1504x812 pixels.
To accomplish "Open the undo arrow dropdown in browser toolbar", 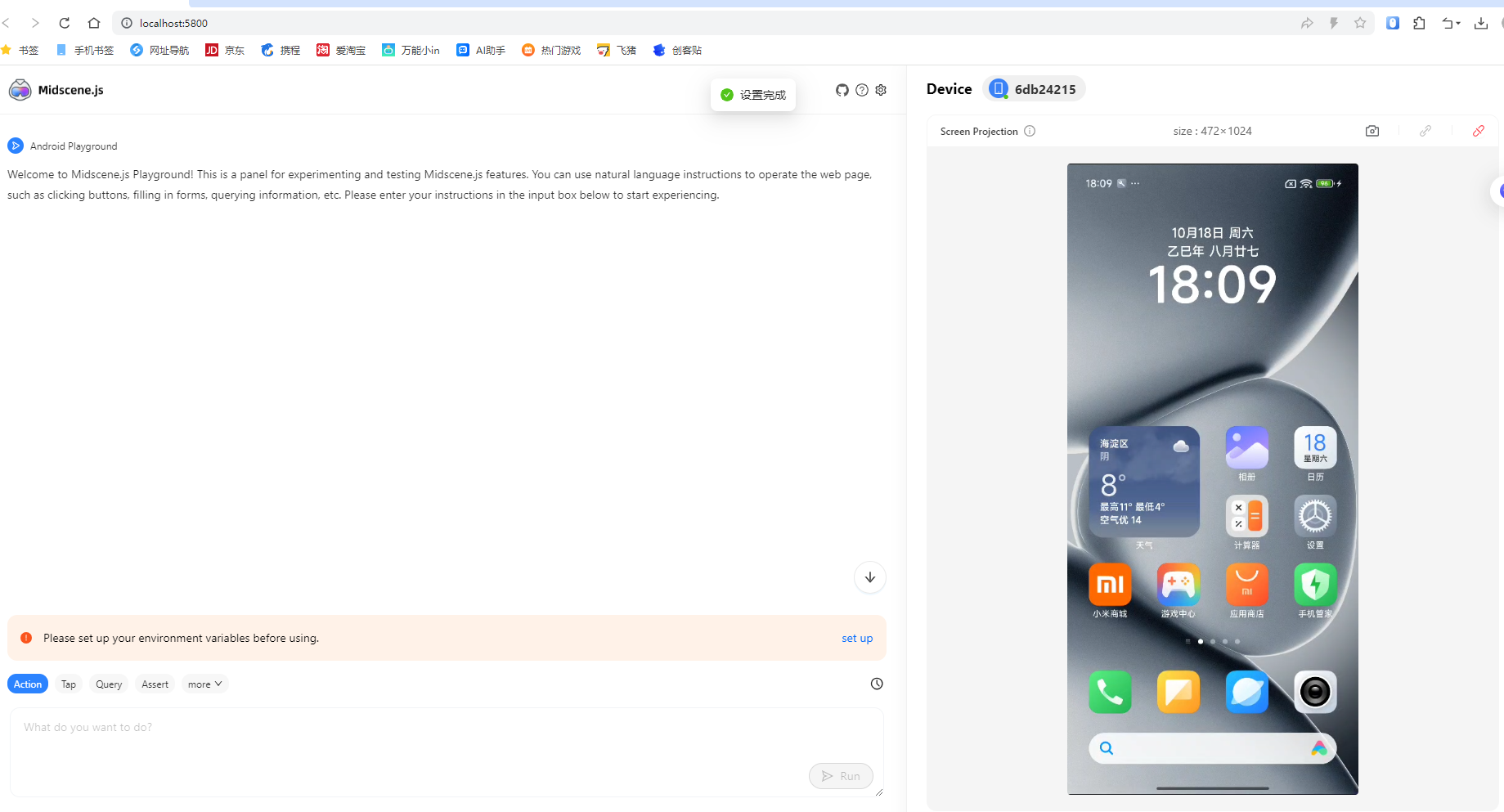I will [x=1451, y=23].
